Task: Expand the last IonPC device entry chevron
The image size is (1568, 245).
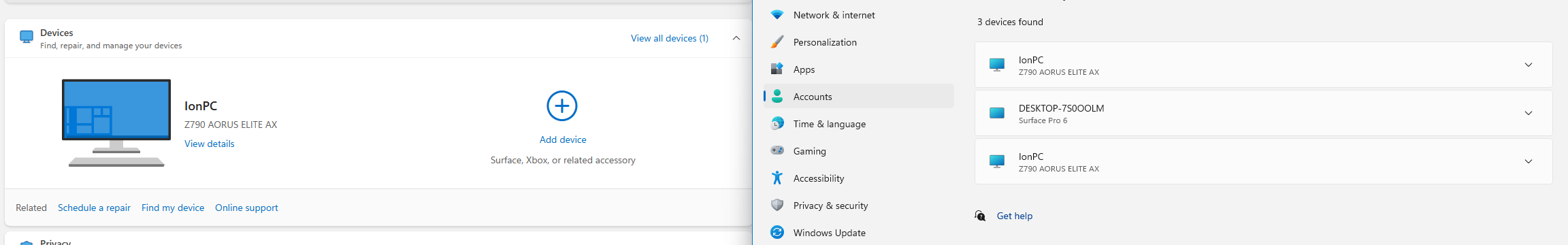Action: coord(1528,161)
